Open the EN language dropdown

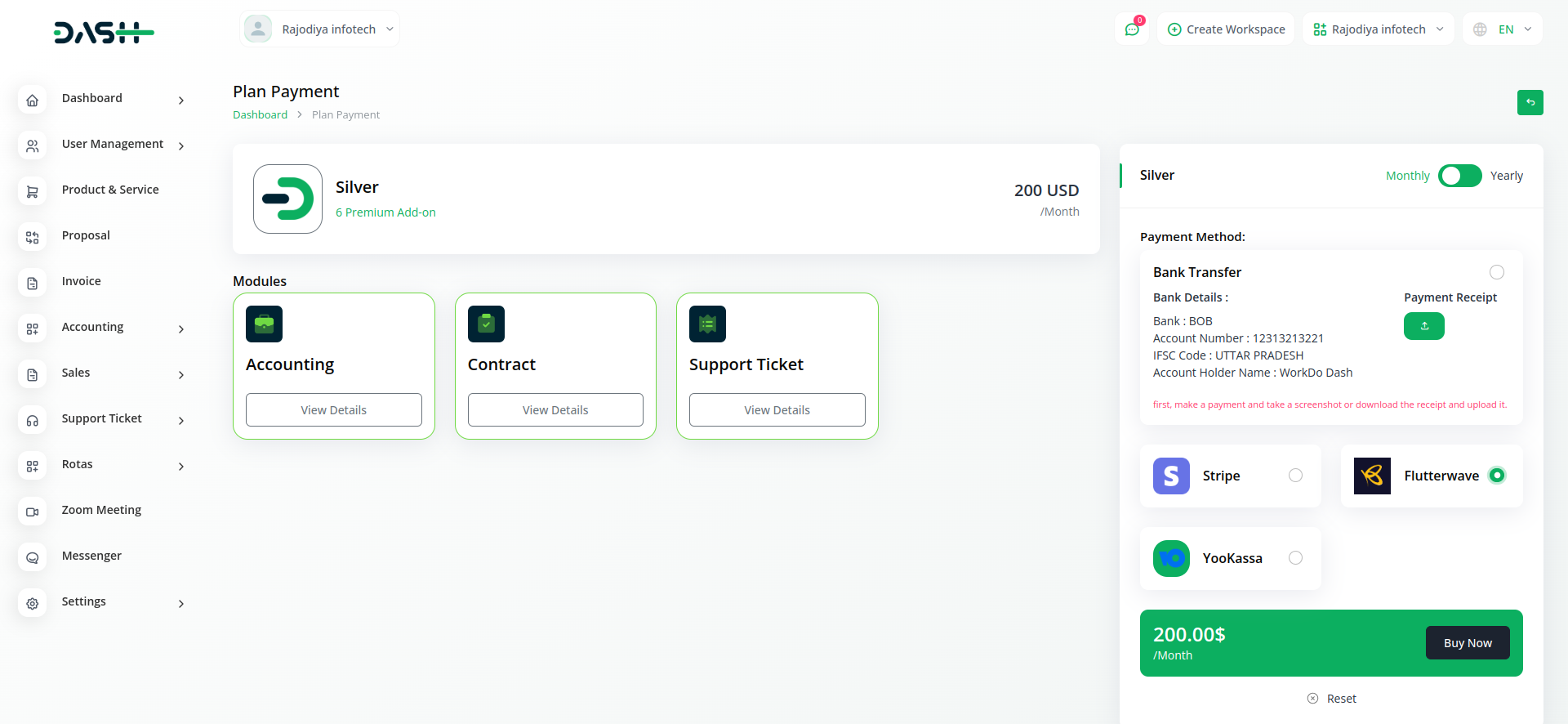click(1503, 29)
